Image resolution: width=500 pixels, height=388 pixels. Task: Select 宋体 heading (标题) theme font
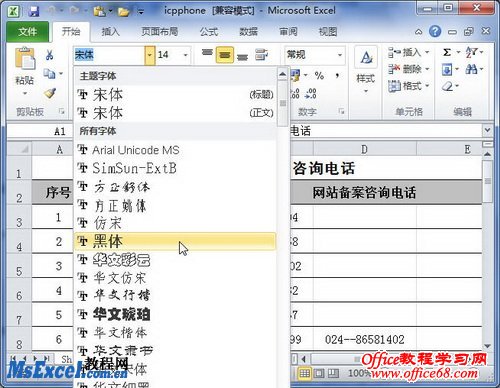point(175,95)
